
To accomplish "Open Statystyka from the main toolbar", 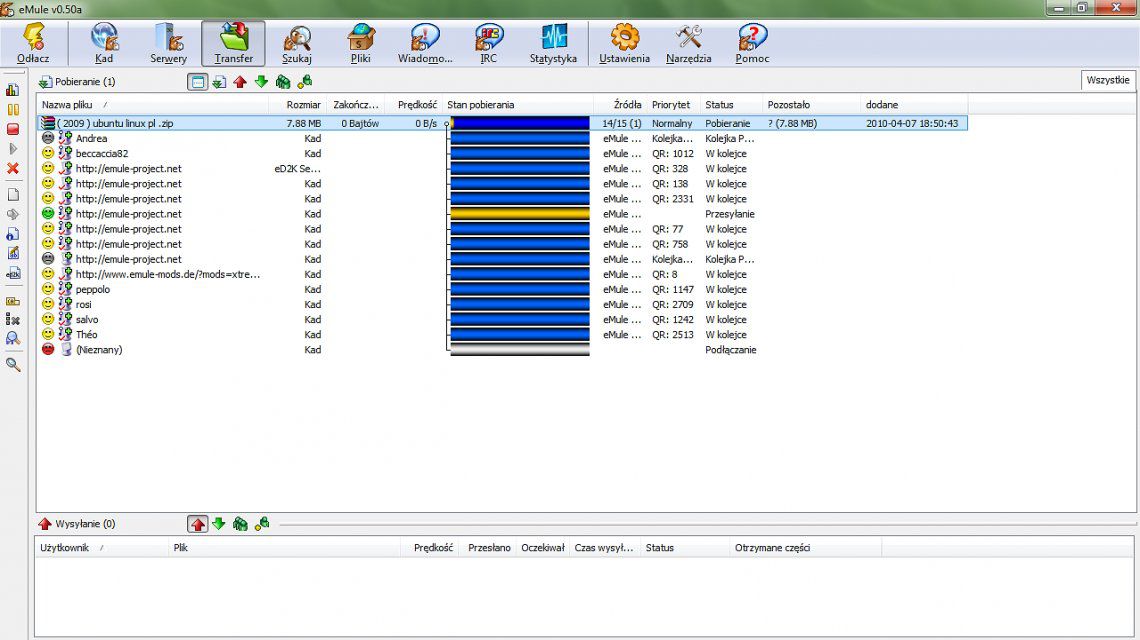I will [x=553, y=43].
